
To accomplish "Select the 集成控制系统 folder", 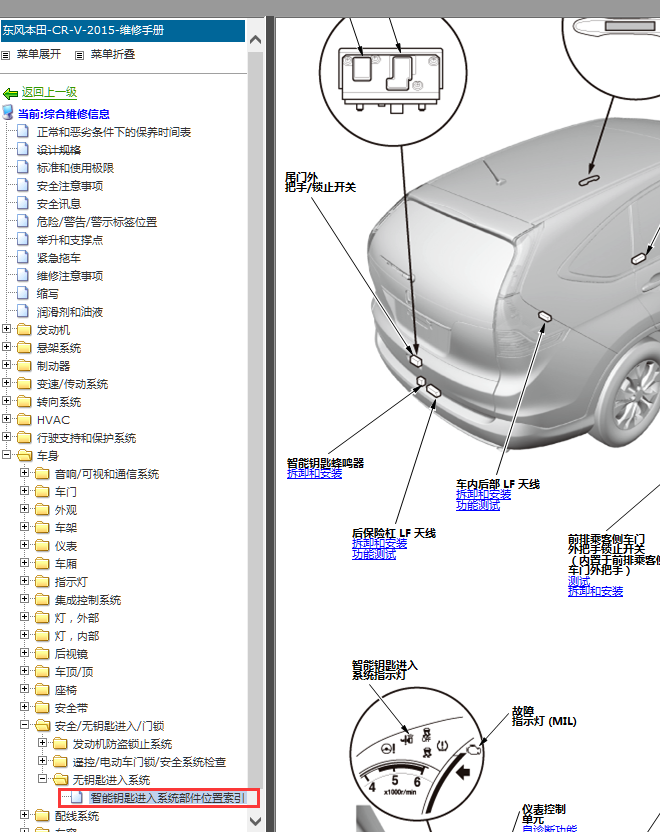I will [x=88, y=600].
